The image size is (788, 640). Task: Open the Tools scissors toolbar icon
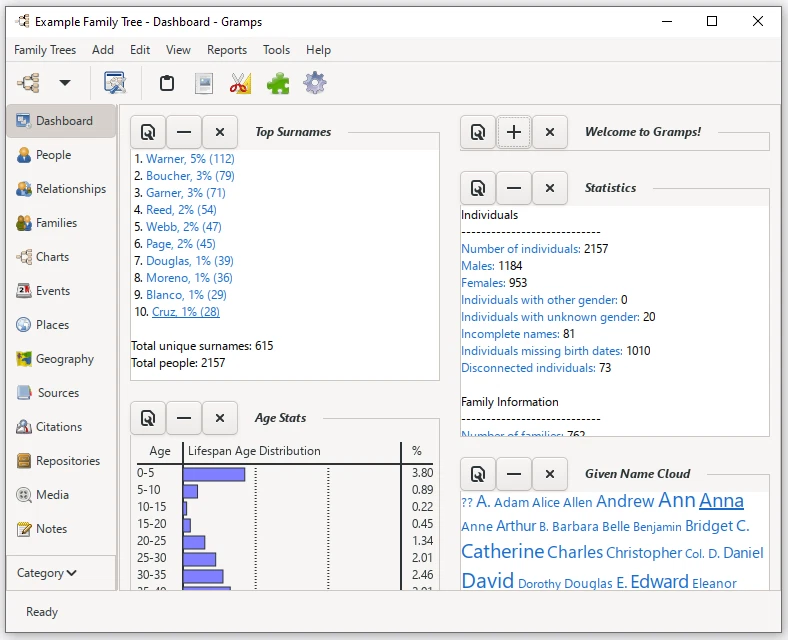click(x=241, y=83)
